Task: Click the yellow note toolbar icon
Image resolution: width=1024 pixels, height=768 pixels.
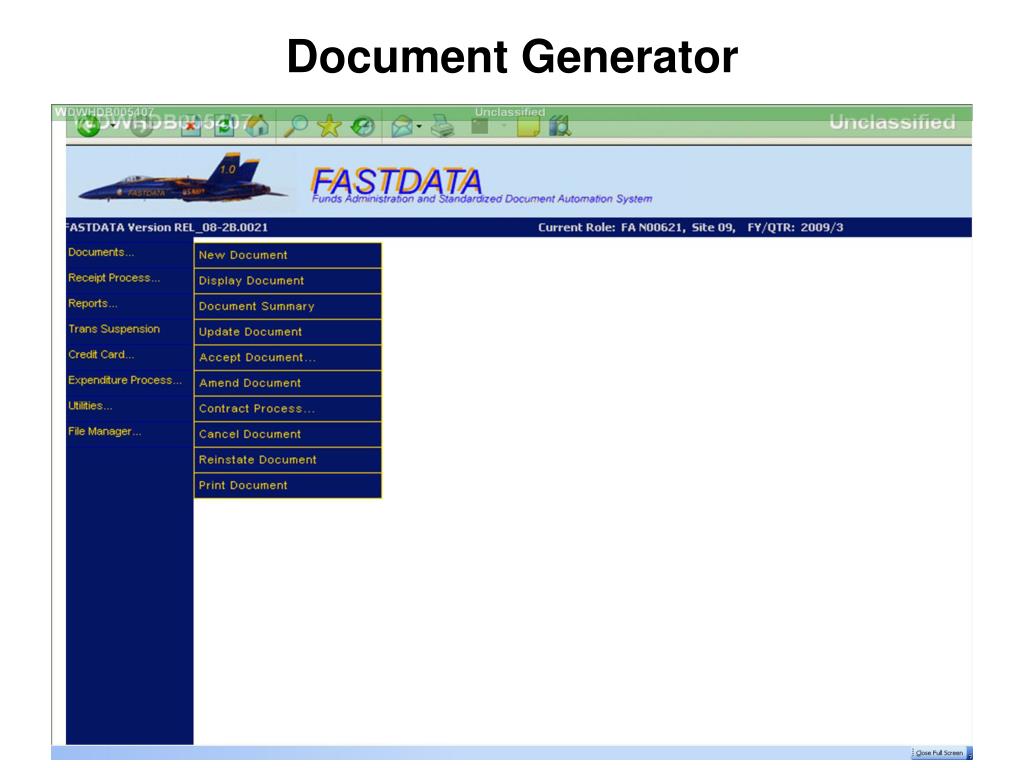Action: (528, 126)
